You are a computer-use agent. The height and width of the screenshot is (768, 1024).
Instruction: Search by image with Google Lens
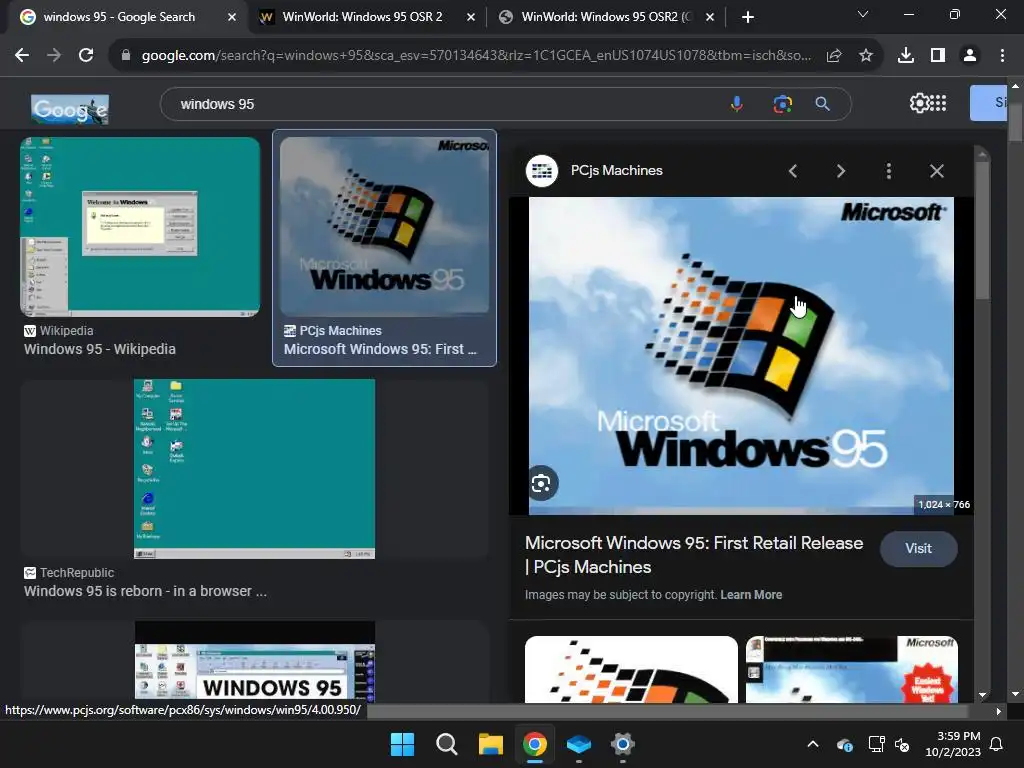tap(782, 104)
